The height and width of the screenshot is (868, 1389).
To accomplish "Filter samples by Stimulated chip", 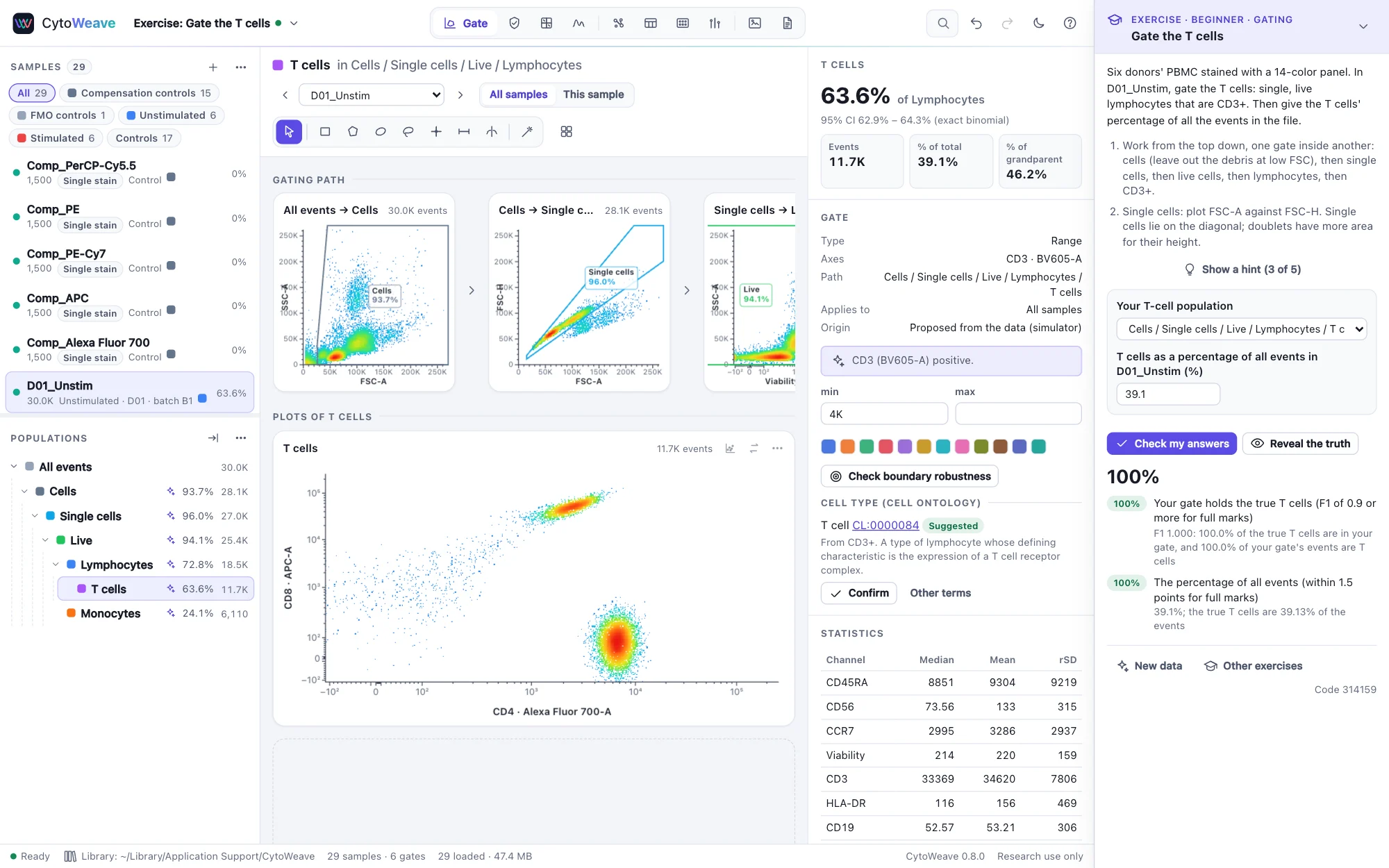I will [56, 138].
